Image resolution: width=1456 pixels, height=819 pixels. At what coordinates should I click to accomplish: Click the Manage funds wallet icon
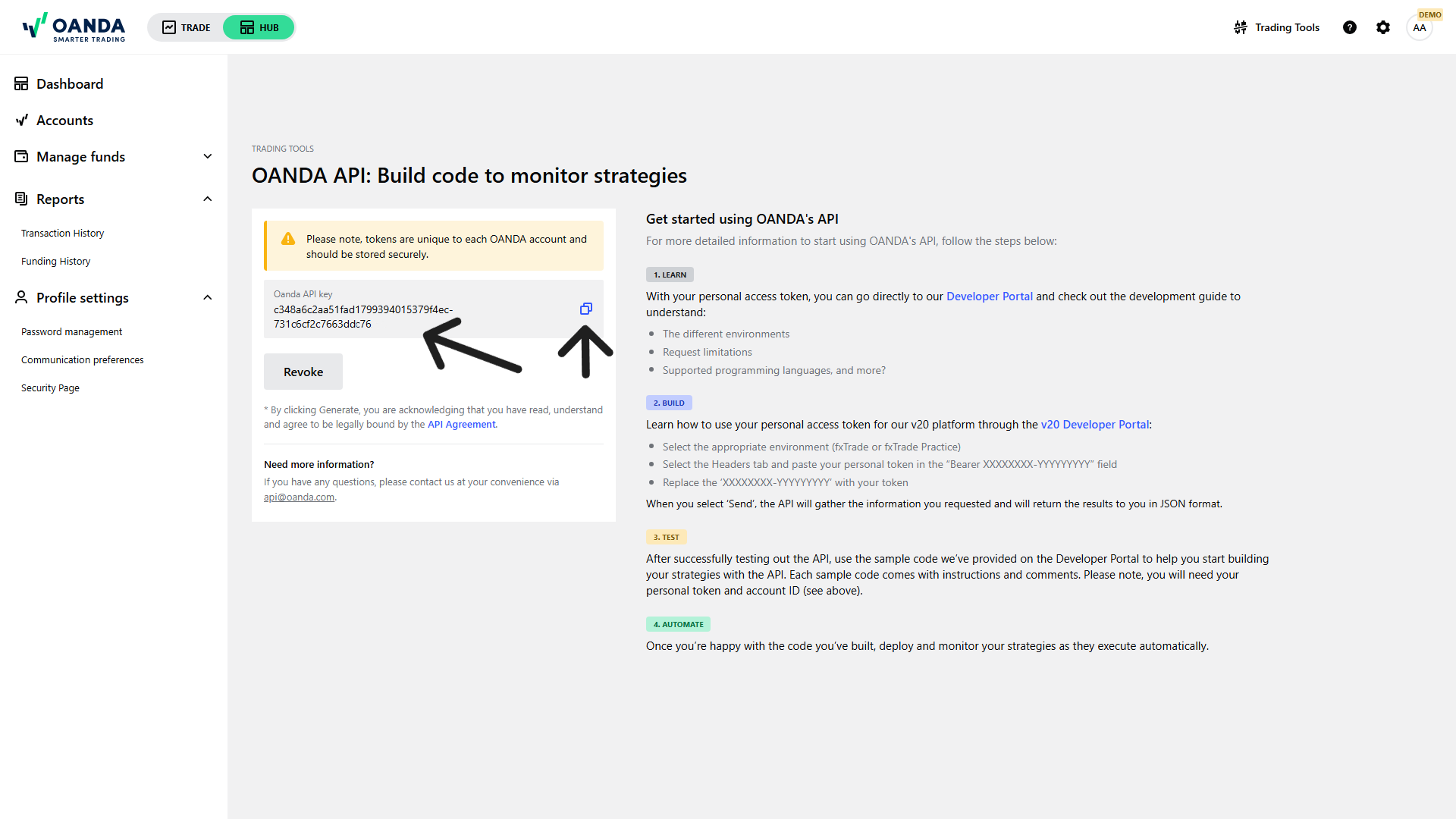pyautogui.click(x=21, y=156)
